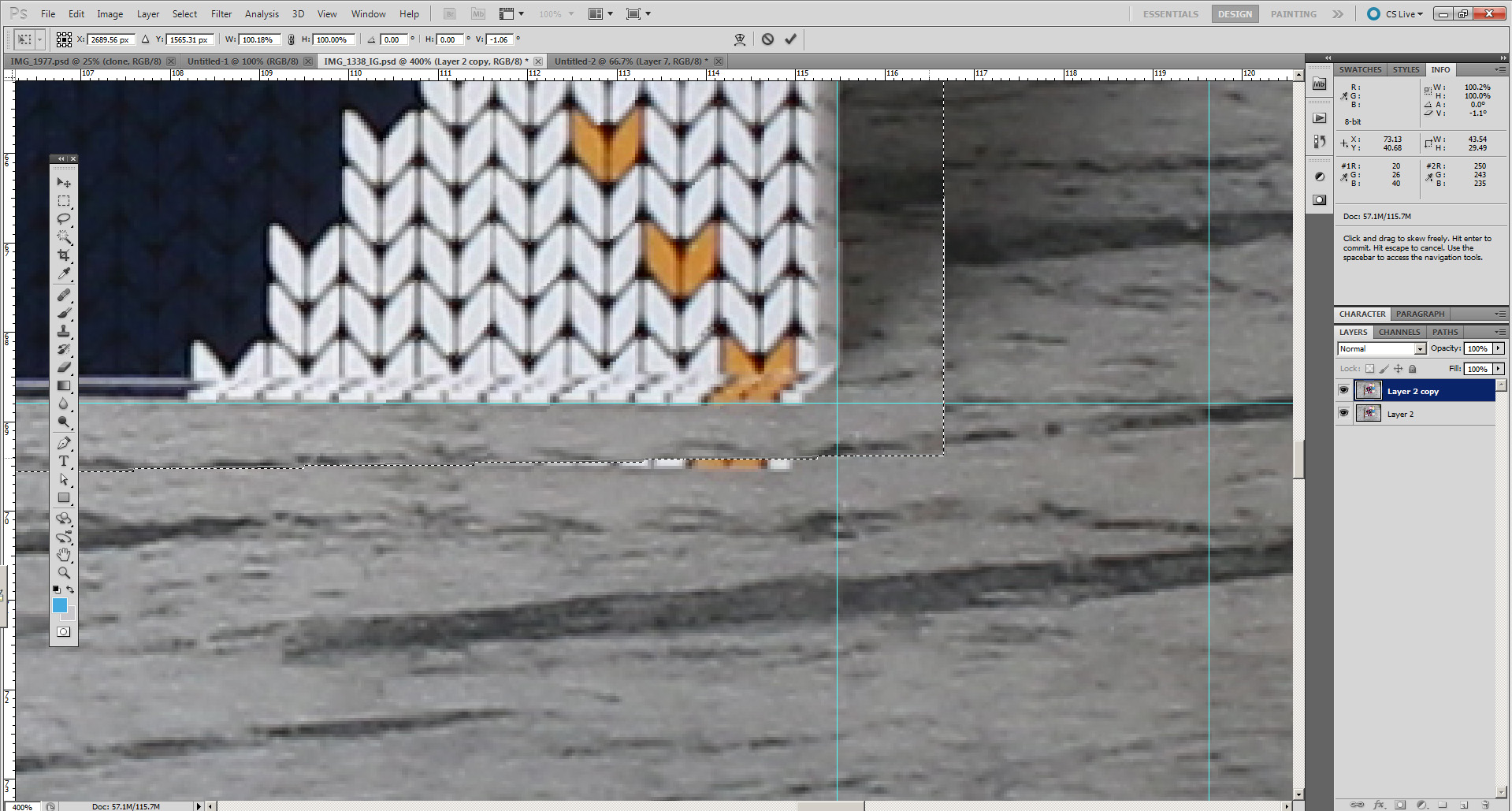Select the 3D Object Rotate tool

[64, 519]
